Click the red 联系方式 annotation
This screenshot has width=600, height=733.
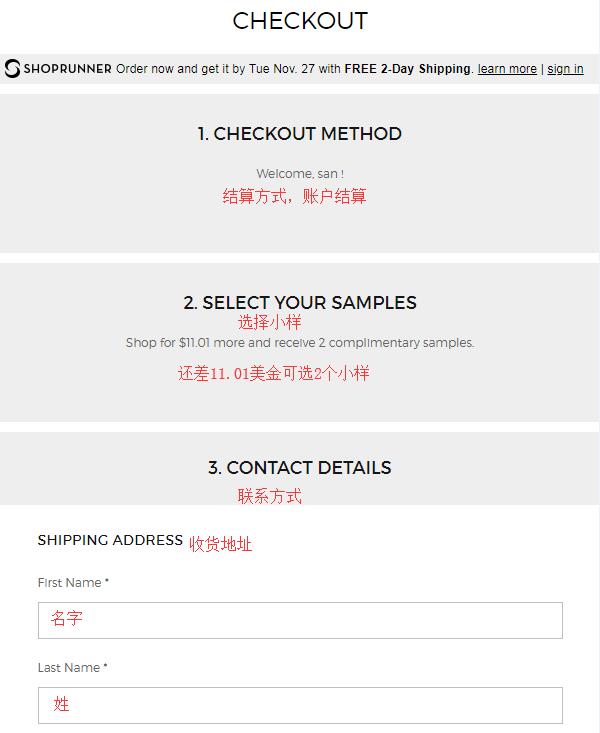point(270,496)
